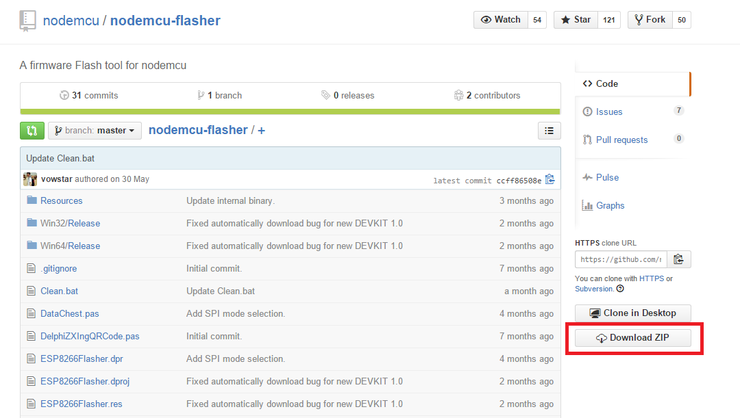Click the Clean.bat file icon
Image resolution: width=740 pixels, height=418 pixels.
point(31,291)
